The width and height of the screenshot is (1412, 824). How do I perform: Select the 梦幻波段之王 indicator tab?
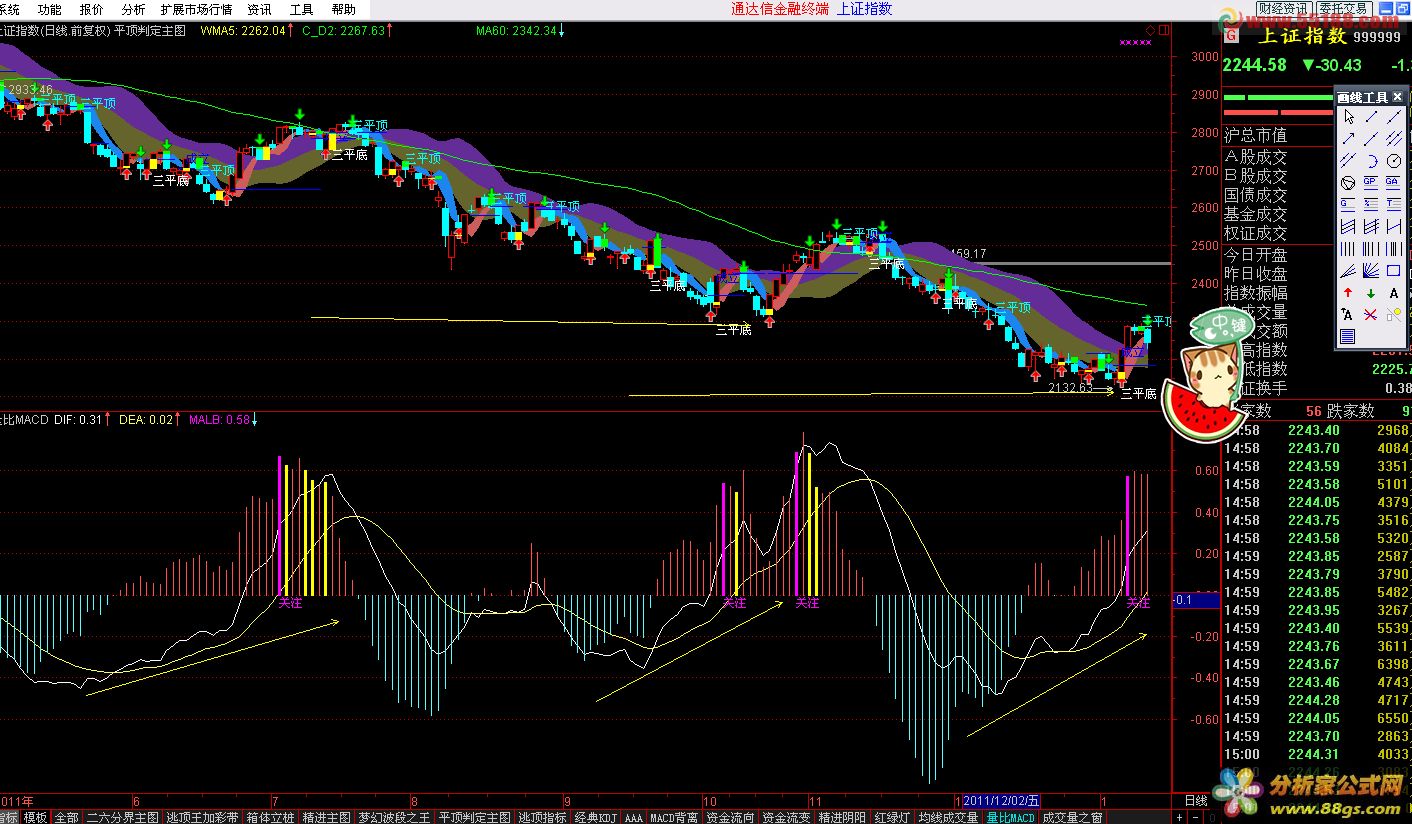click(394, 817)
